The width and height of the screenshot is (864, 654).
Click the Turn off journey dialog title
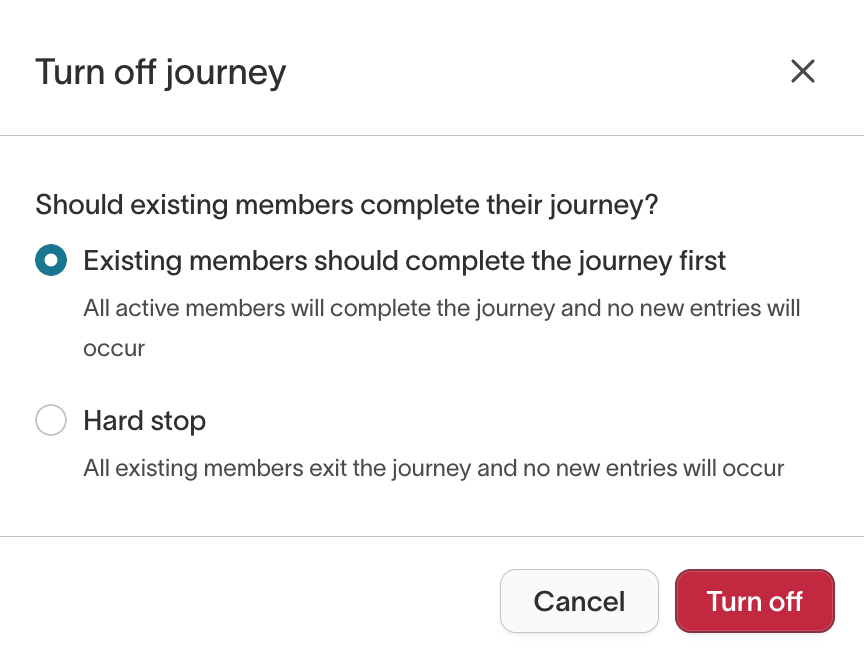(161, 71)
